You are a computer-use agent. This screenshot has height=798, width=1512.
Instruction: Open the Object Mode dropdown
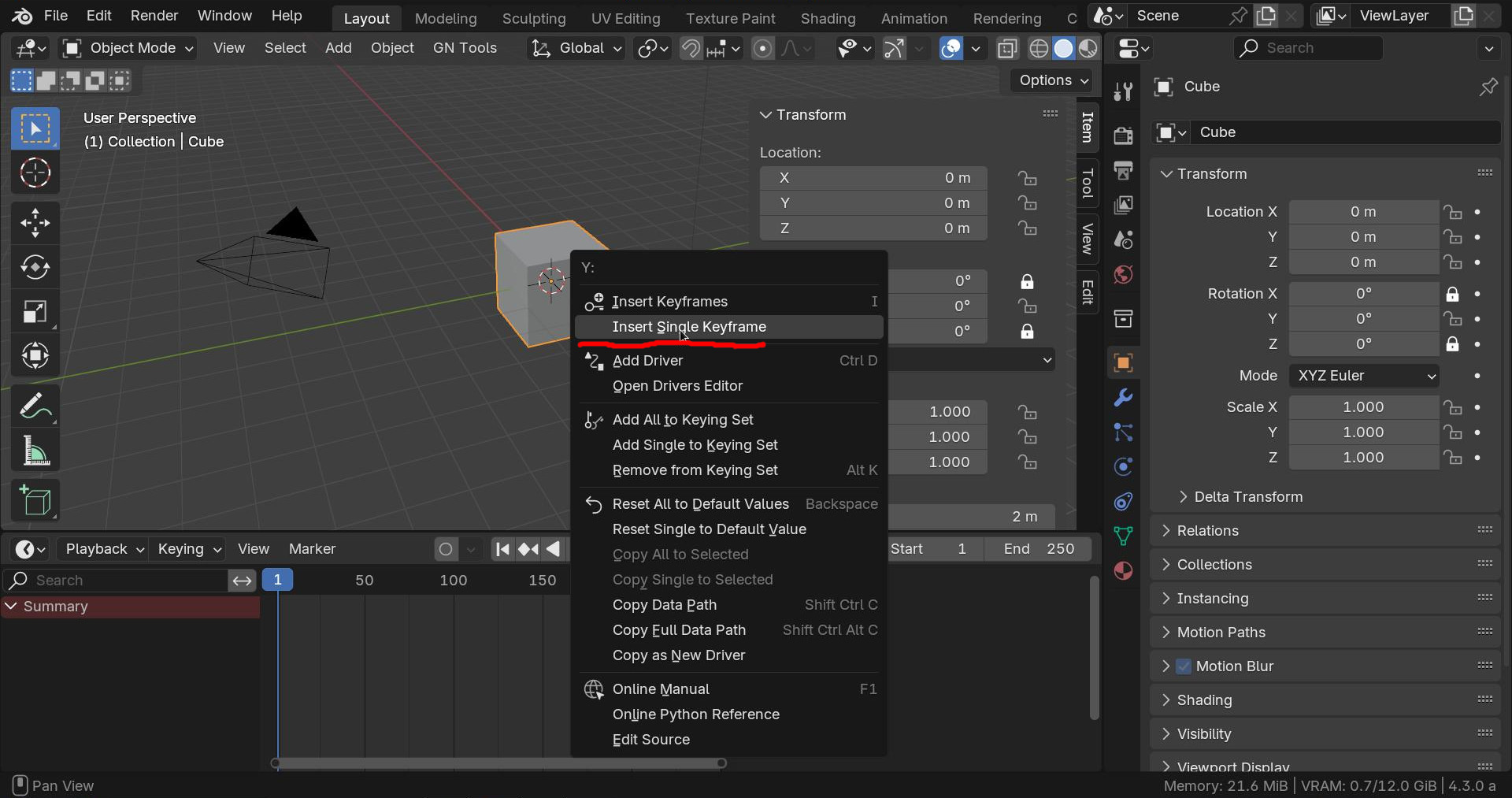(128, 48)
